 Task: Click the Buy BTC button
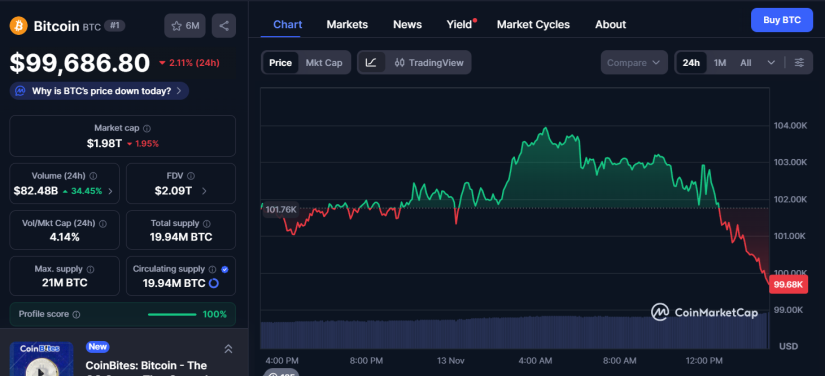click(x=781, y=21)
